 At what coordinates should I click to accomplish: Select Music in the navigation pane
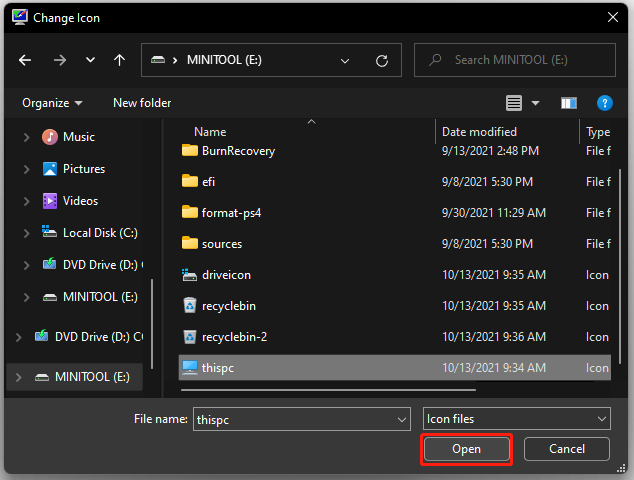click(79, 137)
